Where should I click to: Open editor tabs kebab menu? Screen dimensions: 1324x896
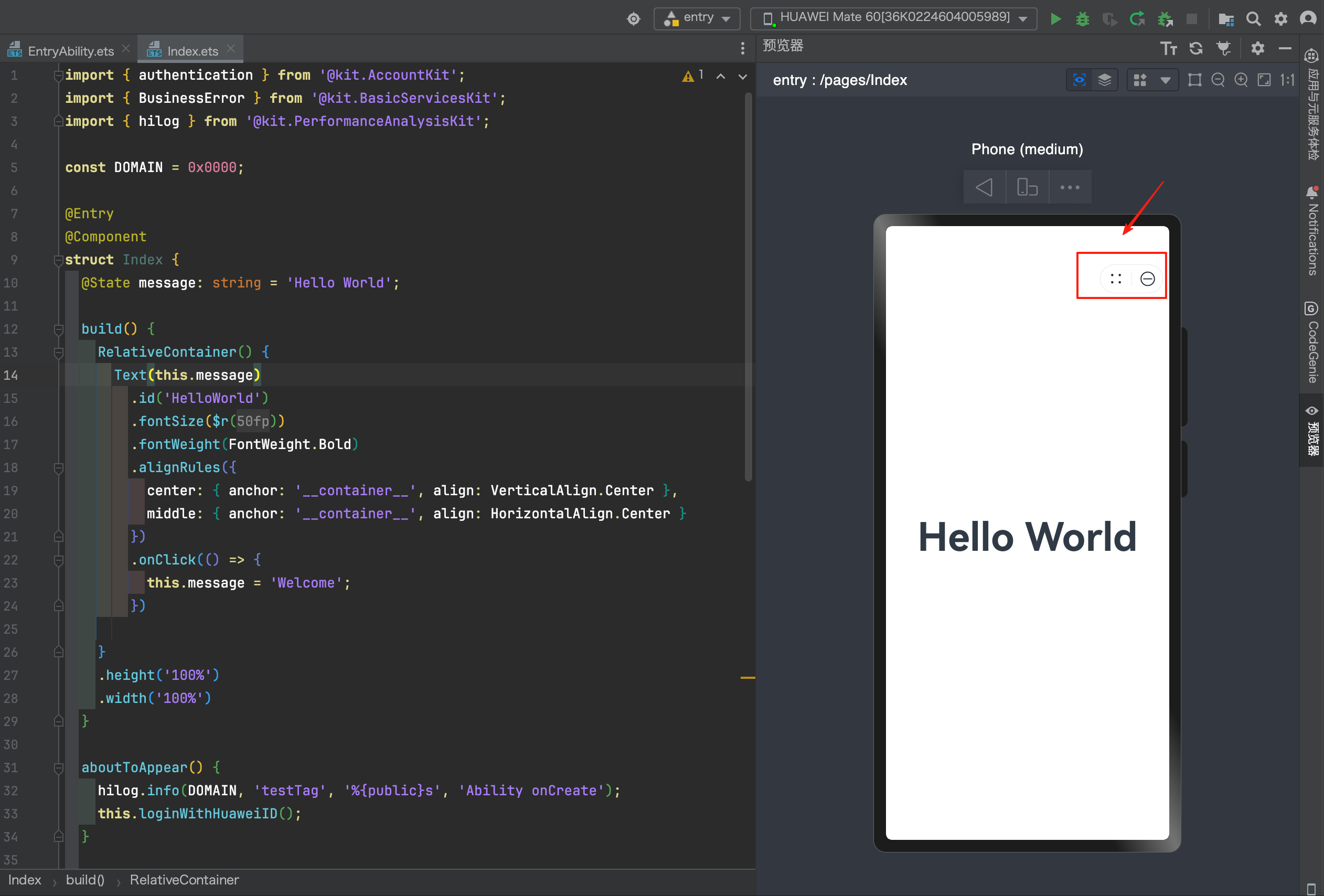742,48
